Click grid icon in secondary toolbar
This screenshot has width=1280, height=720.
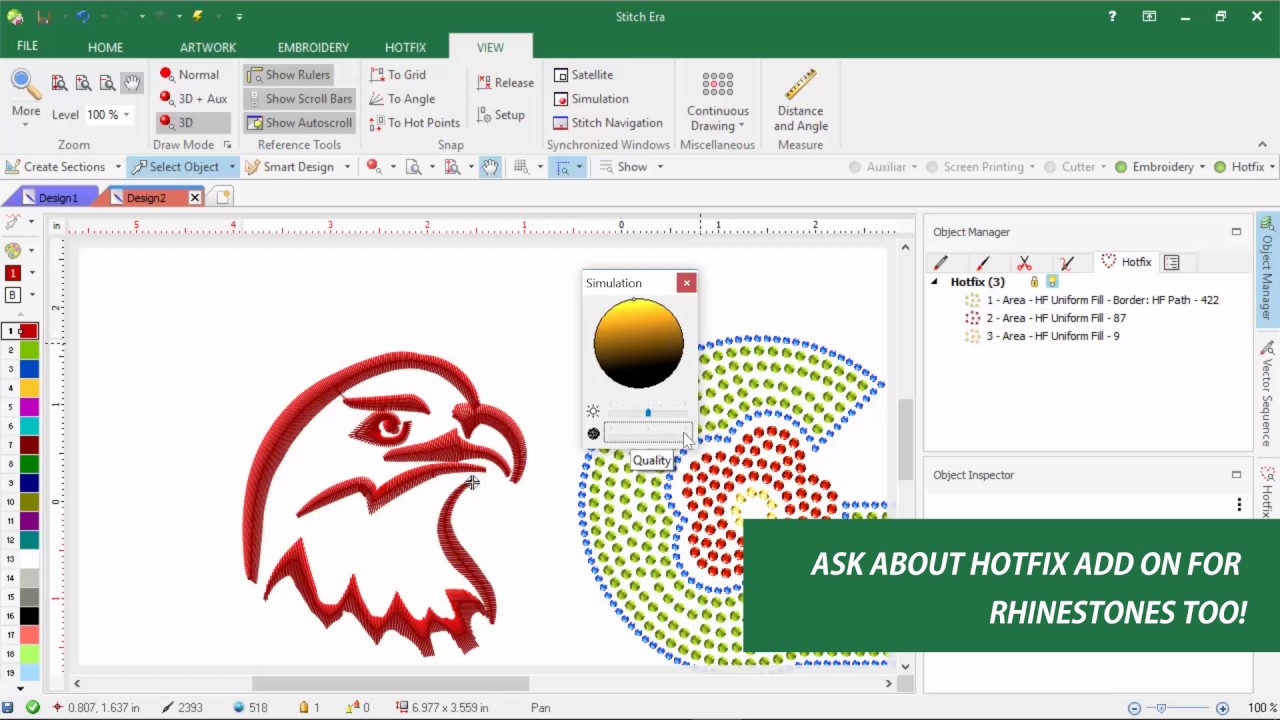click(521, 167)
